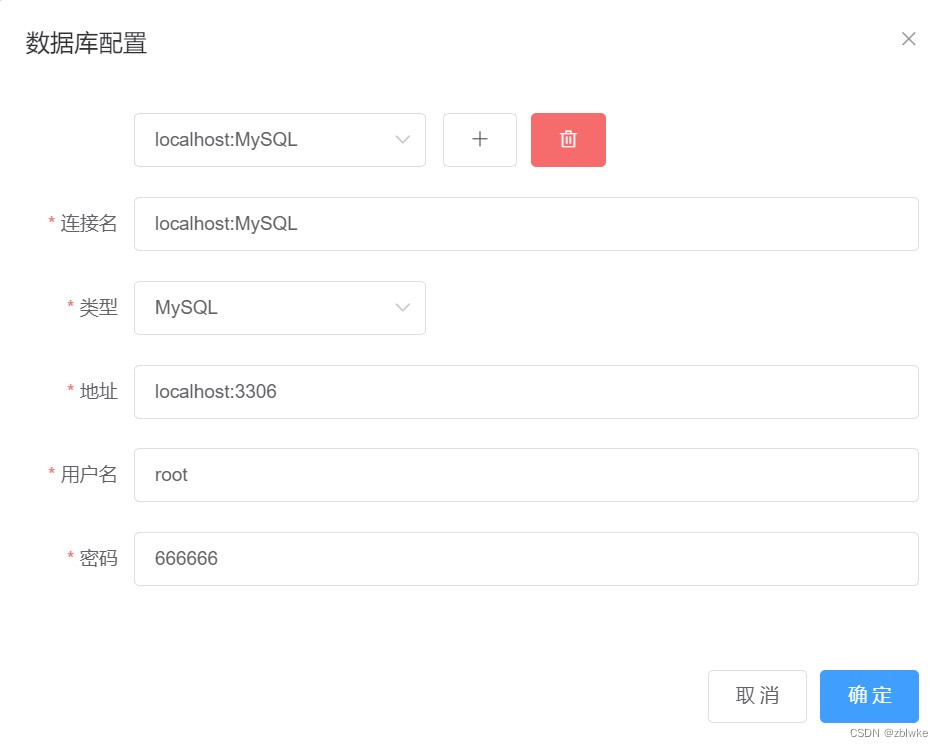Click the 取消 cancel button
This screenshot has height=747, width=943.
pos(757,696)
